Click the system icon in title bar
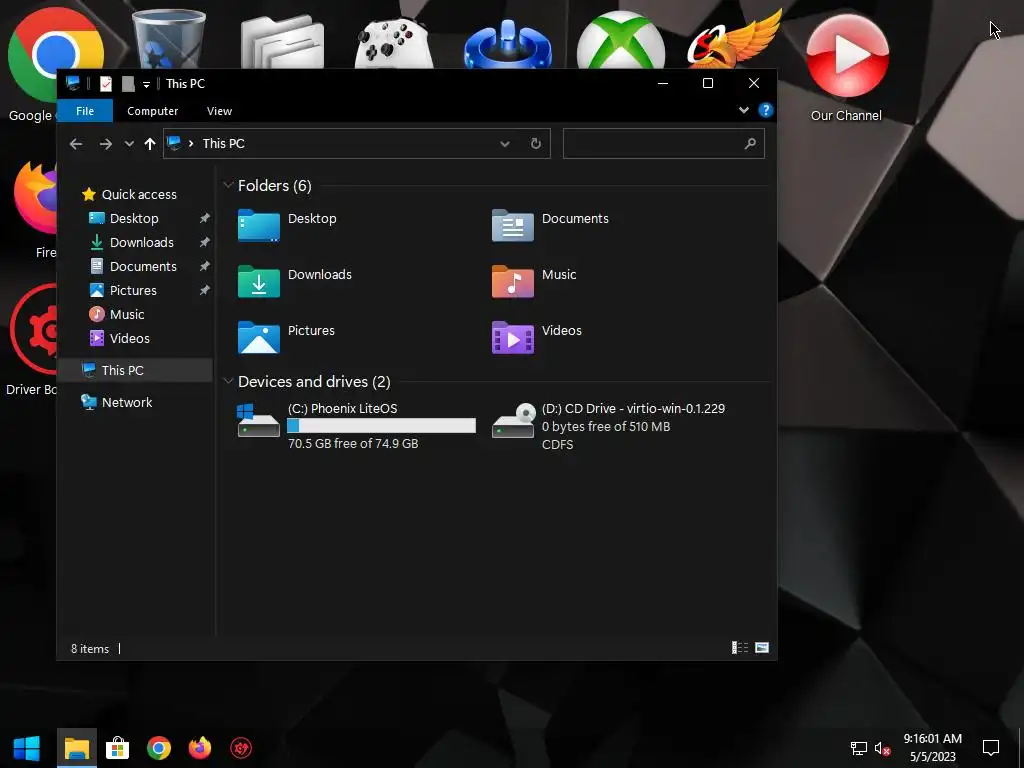The image size is (1024, 768). click(x=73, y=84)
